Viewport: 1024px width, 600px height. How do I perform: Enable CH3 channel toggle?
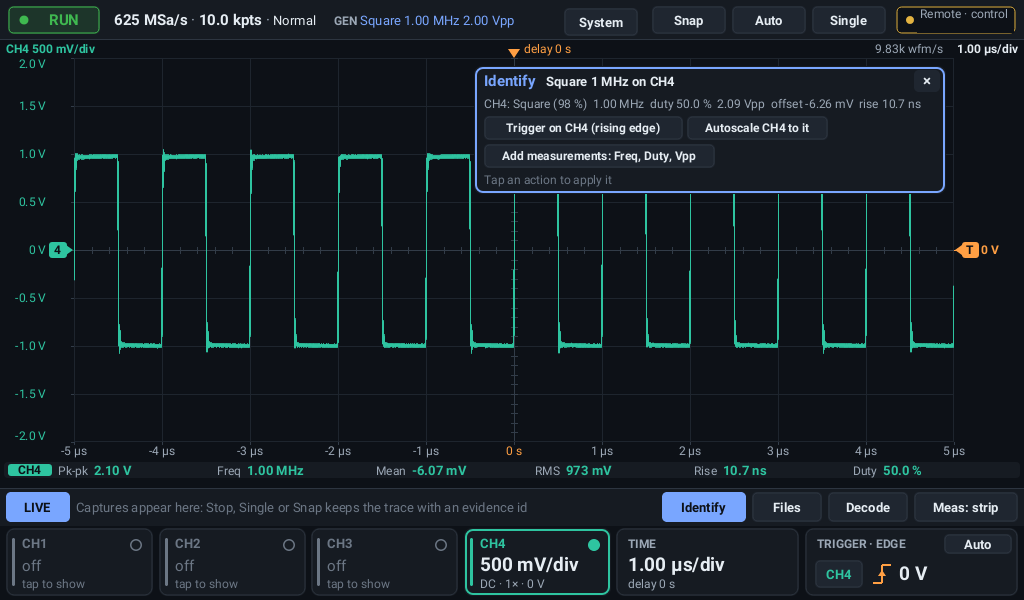pyautogui.click(x=441, y=545)
